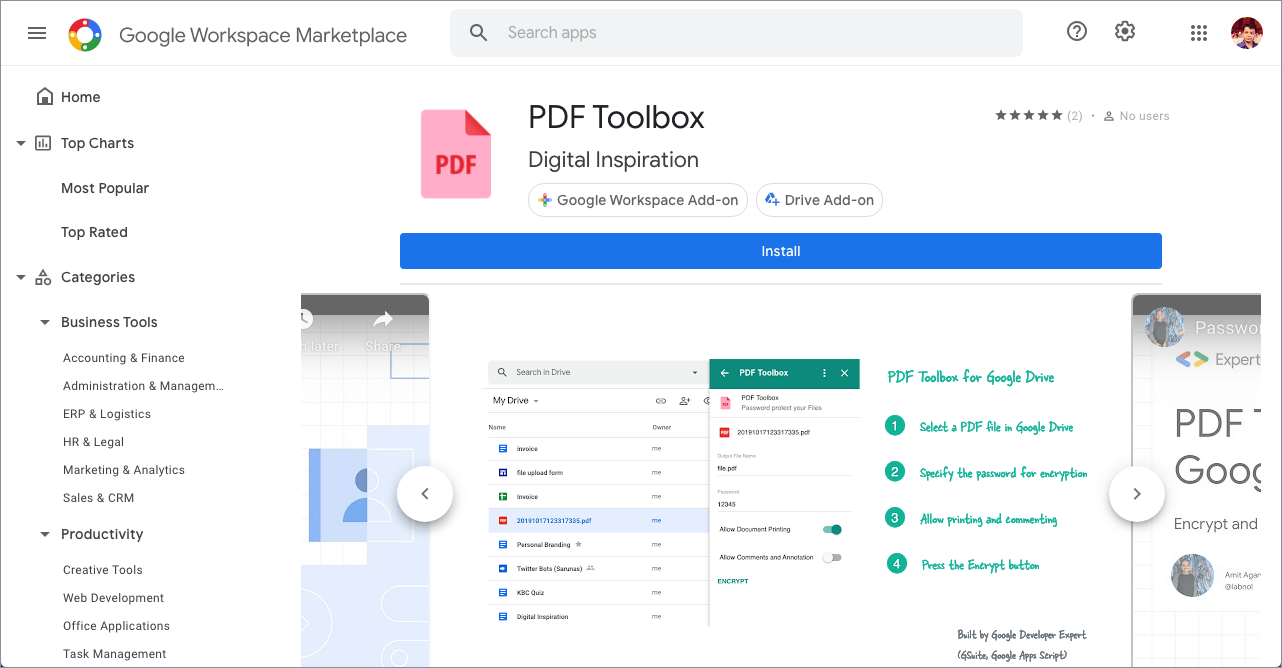Click the Google Workspace Add-on chip

coord(638,200)
